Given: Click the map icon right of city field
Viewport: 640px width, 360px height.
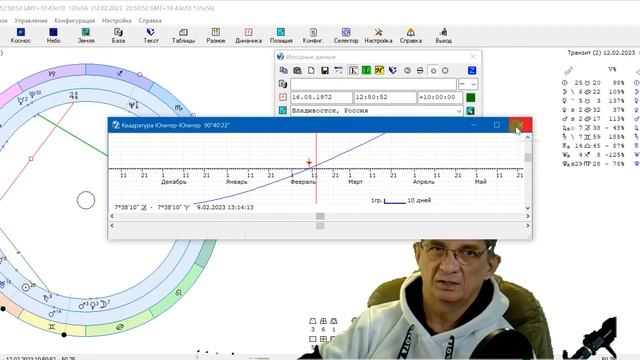Looking at the screenshot, I should click(471, 111).
